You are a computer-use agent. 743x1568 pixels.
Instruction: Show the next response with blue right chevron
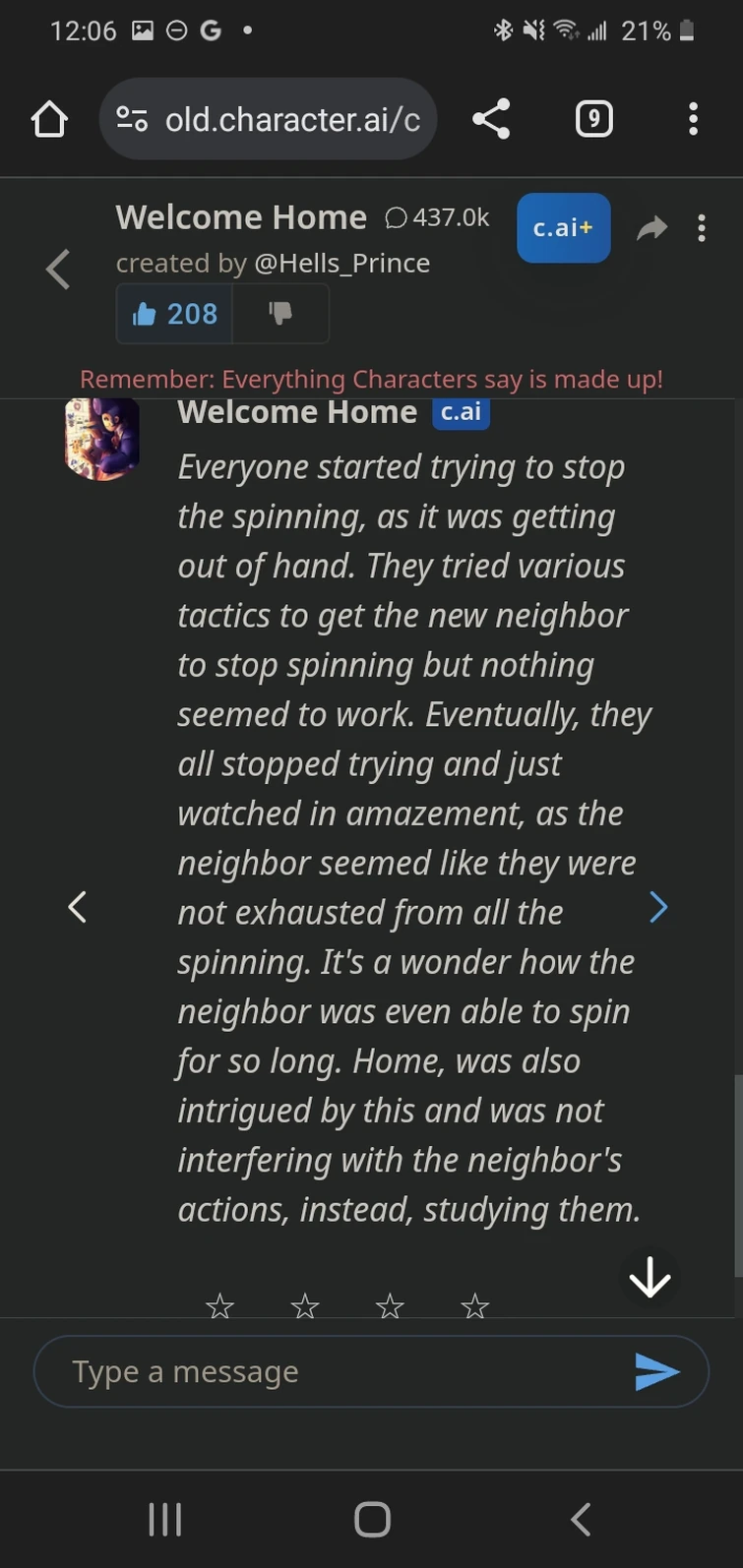(658, 907)
